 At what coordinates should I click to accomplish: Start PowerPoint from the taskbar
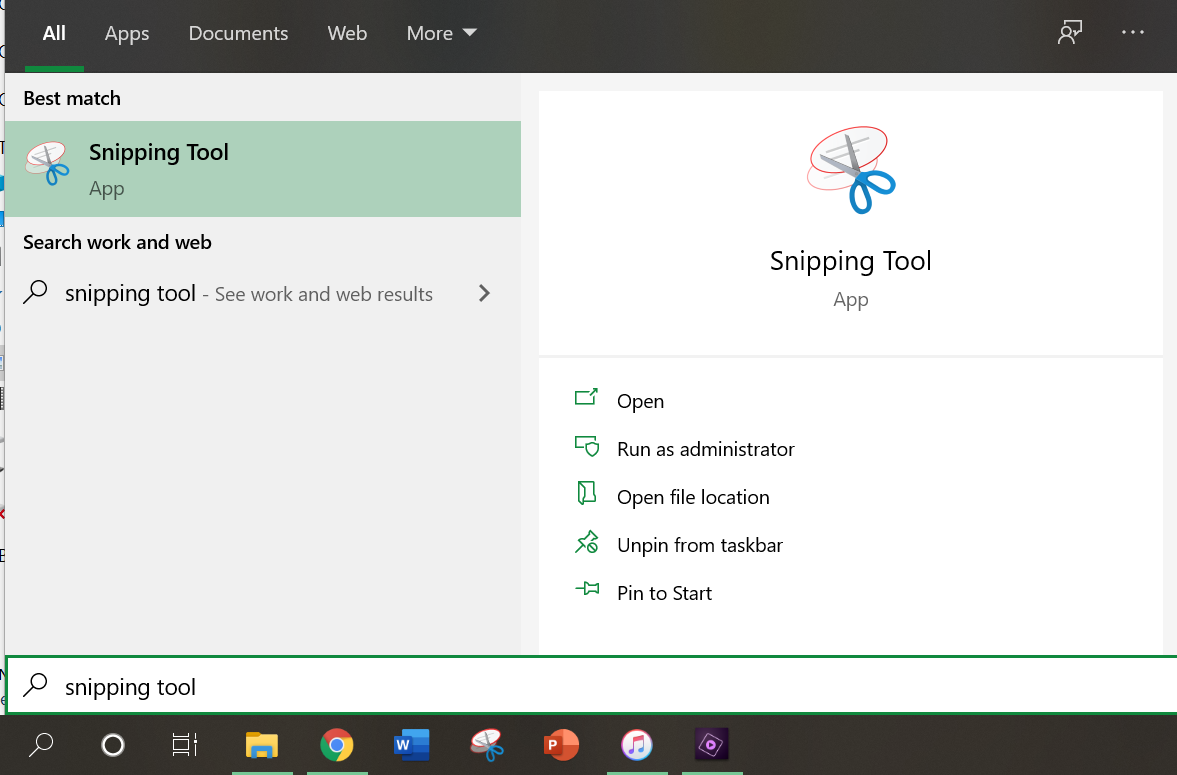coord(561,745)
